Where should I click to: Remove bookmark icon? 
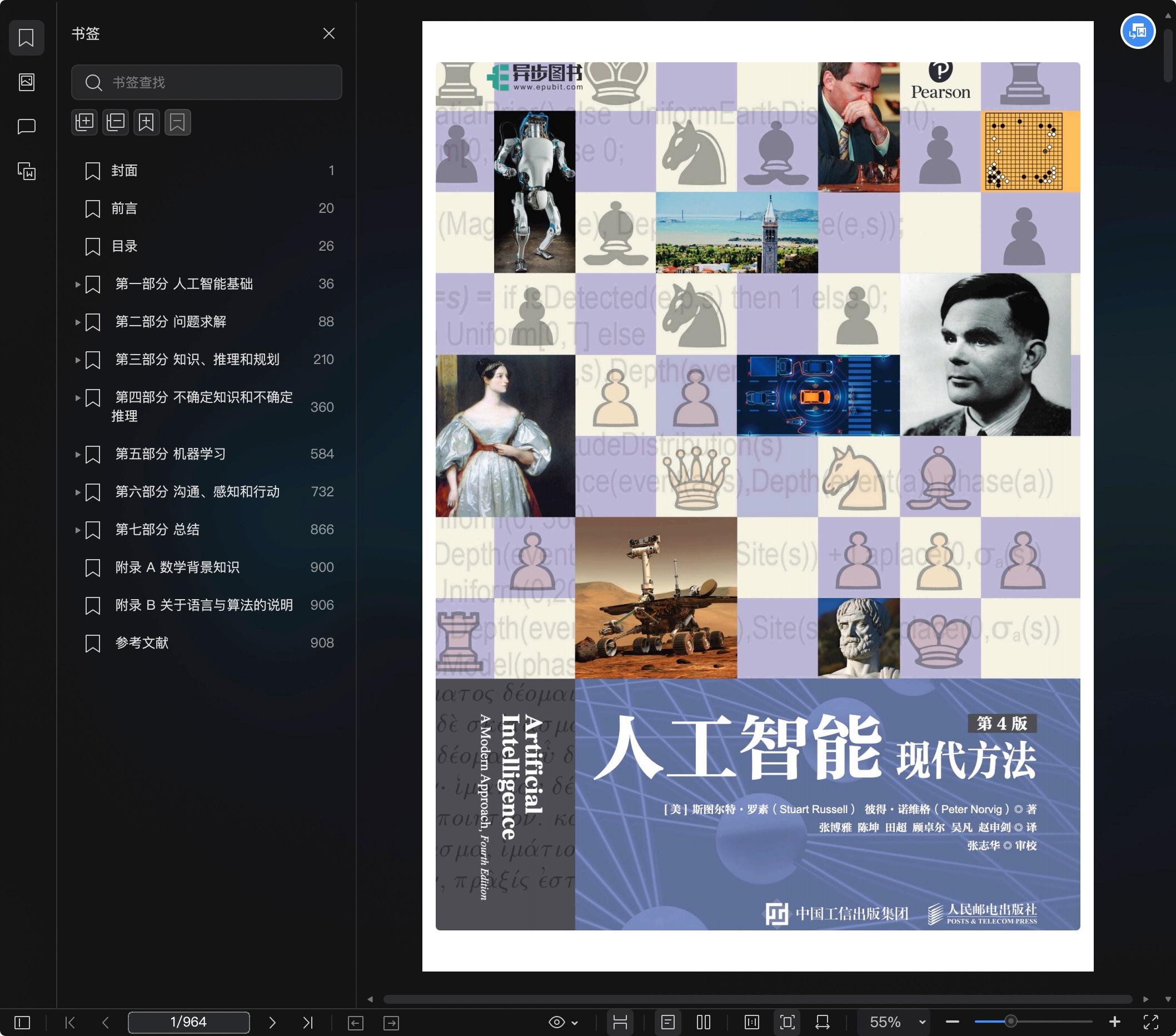point(177,122)
